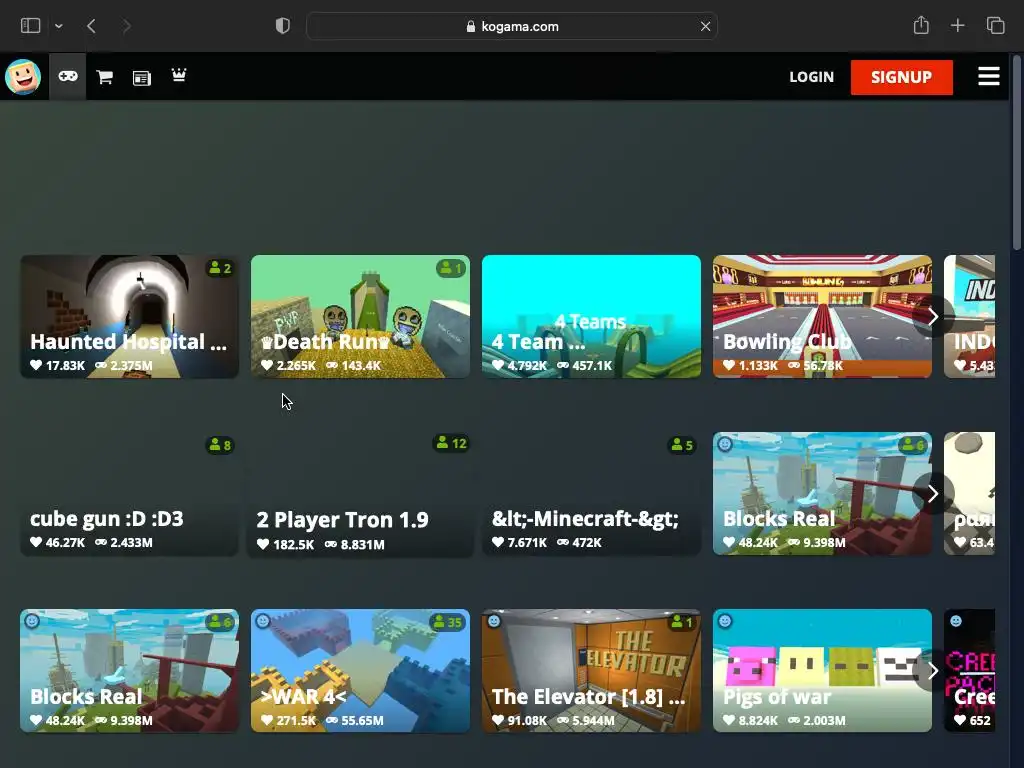Click the 55.65M plays count on WAR 4
1024x768 pixels.
coord(355,721)
